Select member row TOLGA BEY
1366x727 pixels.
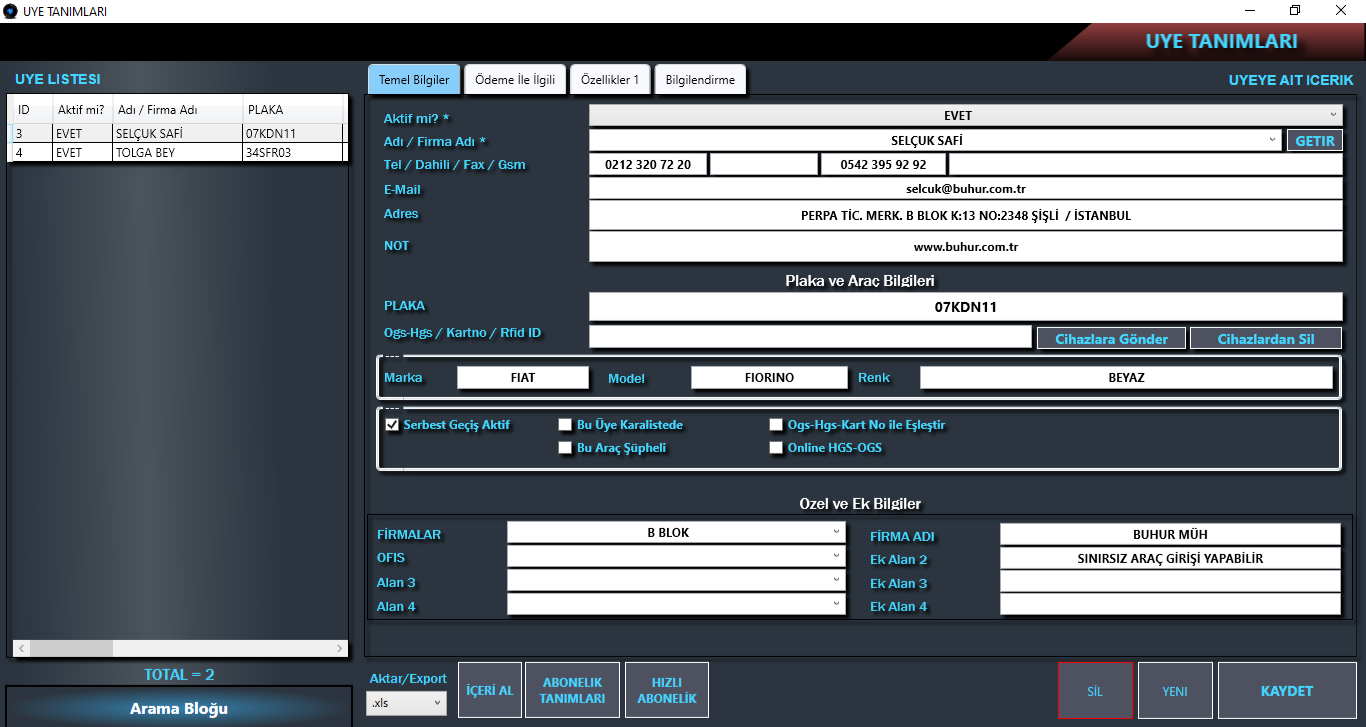[x=176, y=153]
